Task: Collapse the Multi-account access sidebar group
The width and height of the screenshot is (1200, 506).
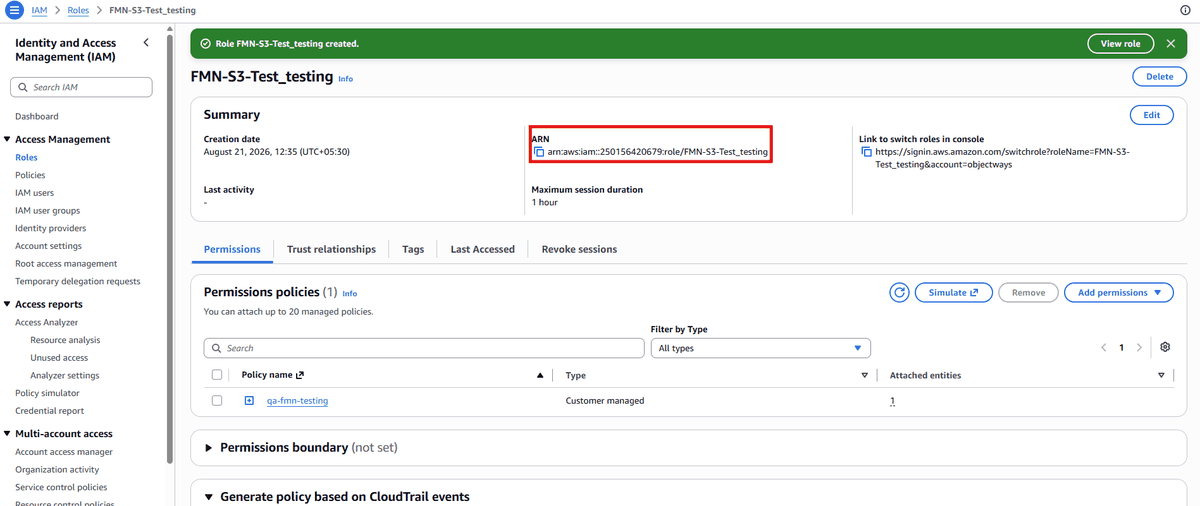Action: 8,434
